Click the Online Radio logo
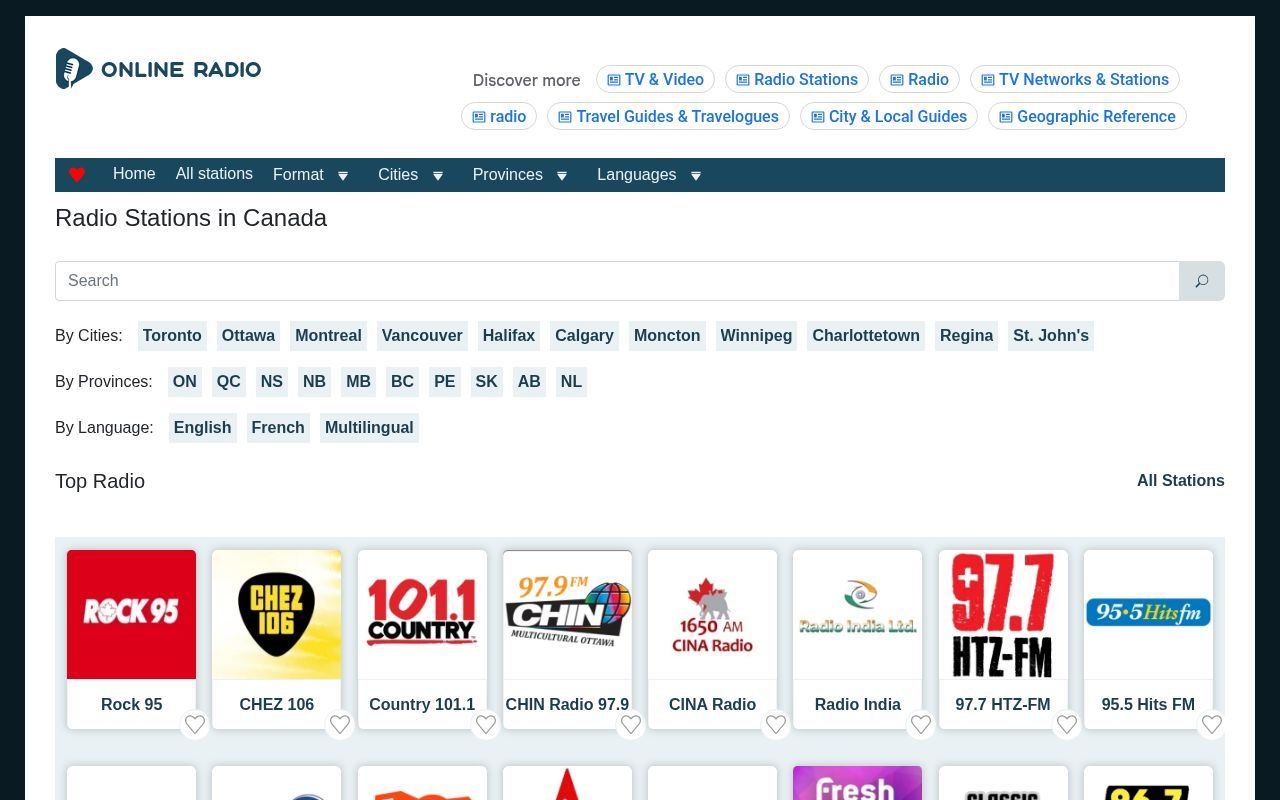The width and height of the screenshot is (1280, 800). coord(158,69)
